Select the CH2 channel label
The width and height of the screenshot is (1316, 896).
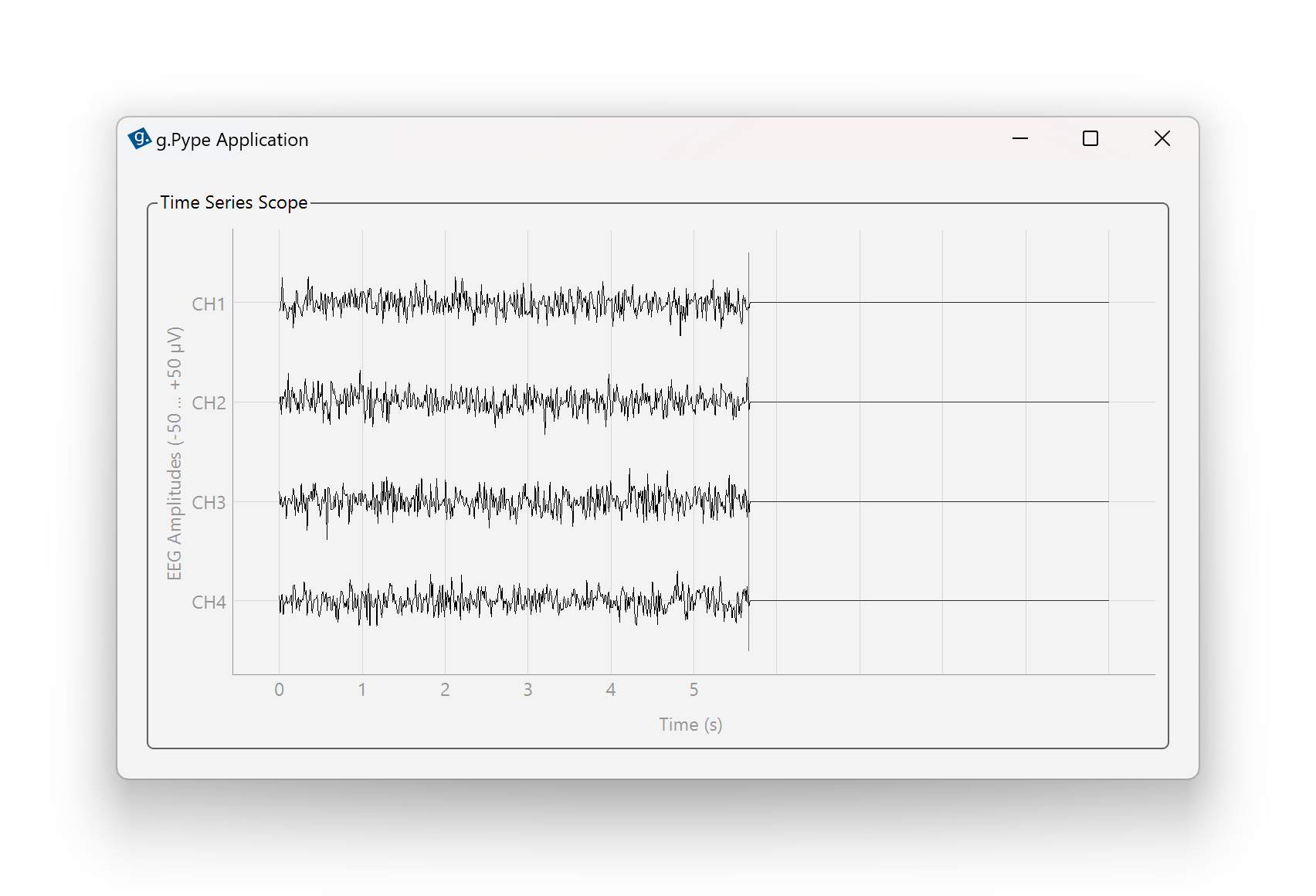[x=209, y=403]
